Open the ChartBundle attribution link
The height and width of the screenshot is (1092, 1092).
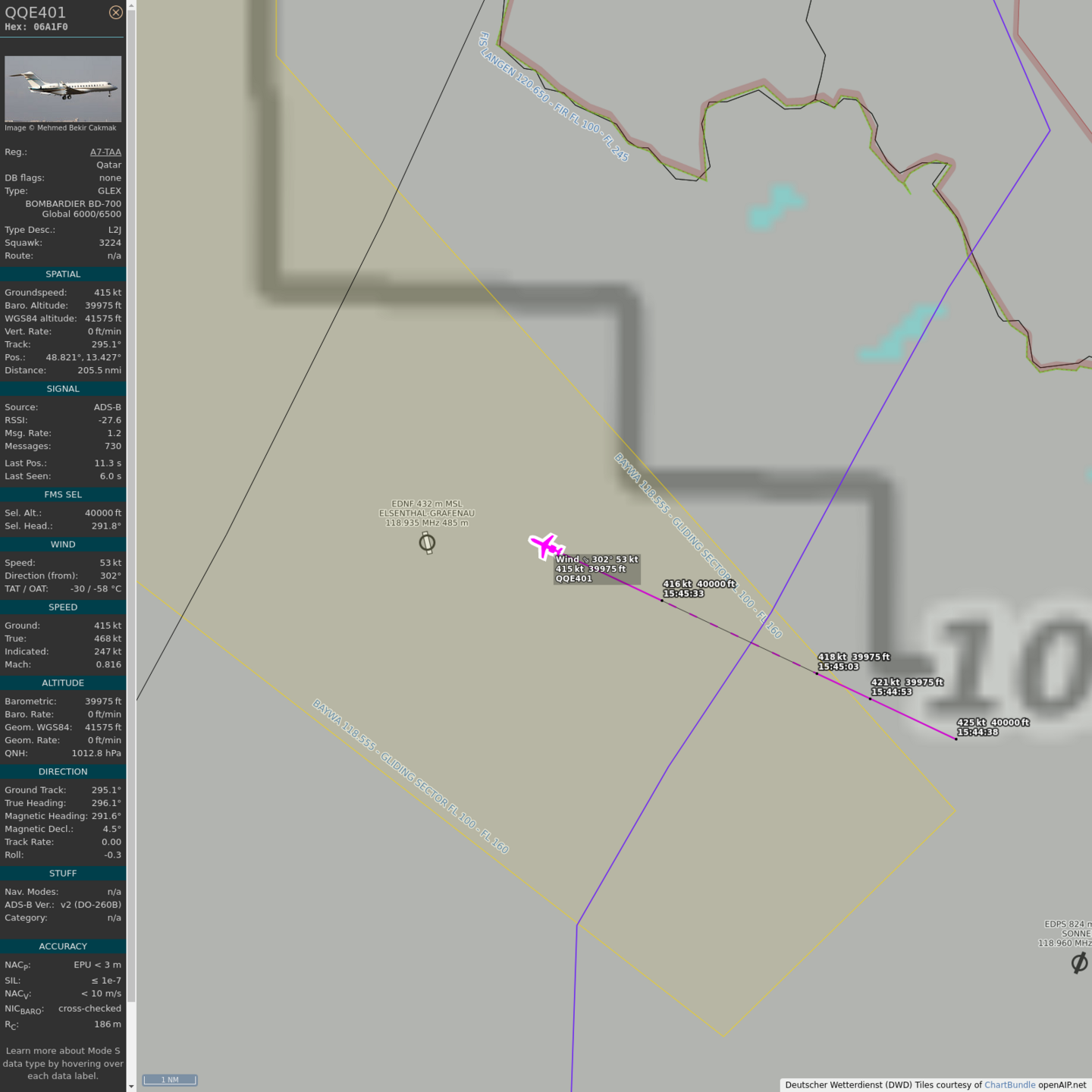[x=1009, y=1084]
